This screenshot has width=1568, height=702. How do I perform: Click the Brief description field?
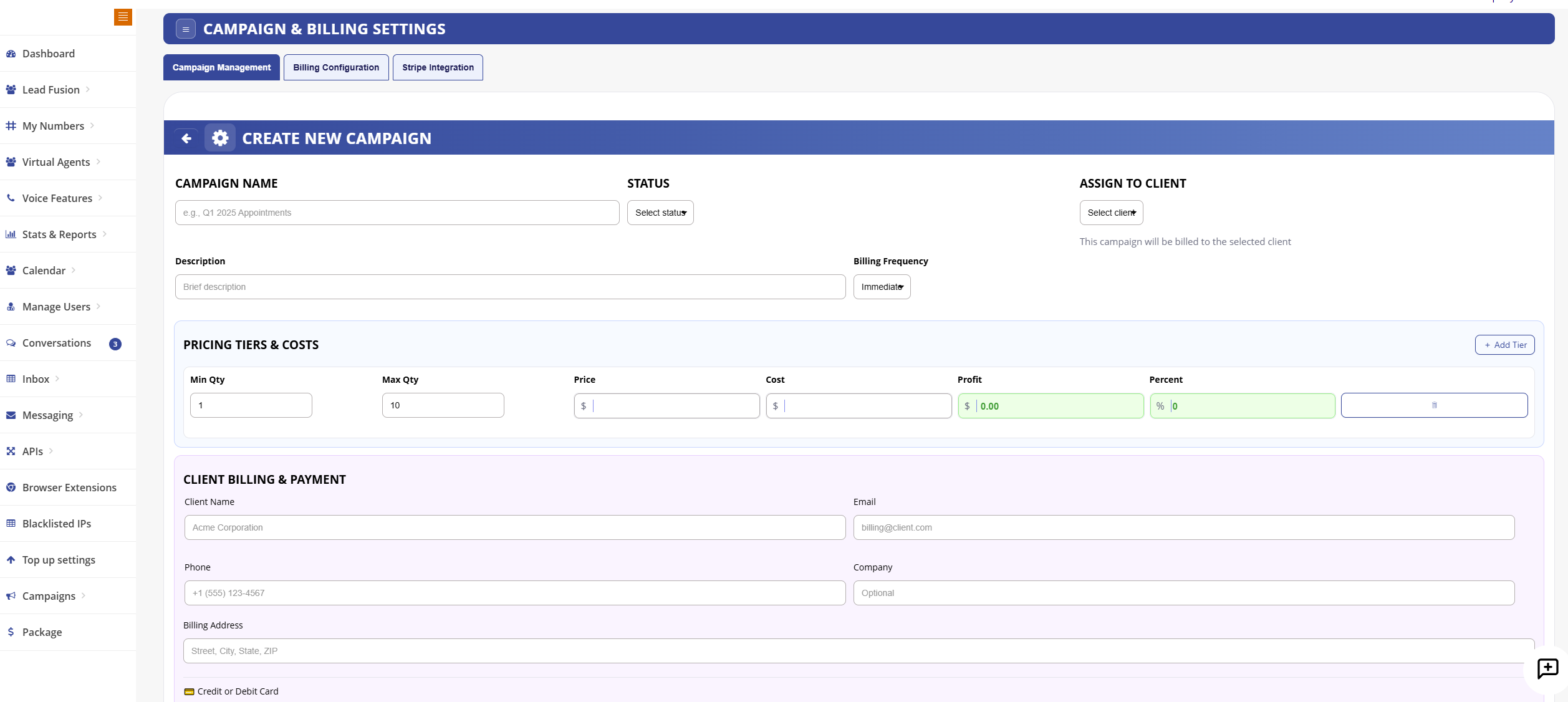pos(509,286)
